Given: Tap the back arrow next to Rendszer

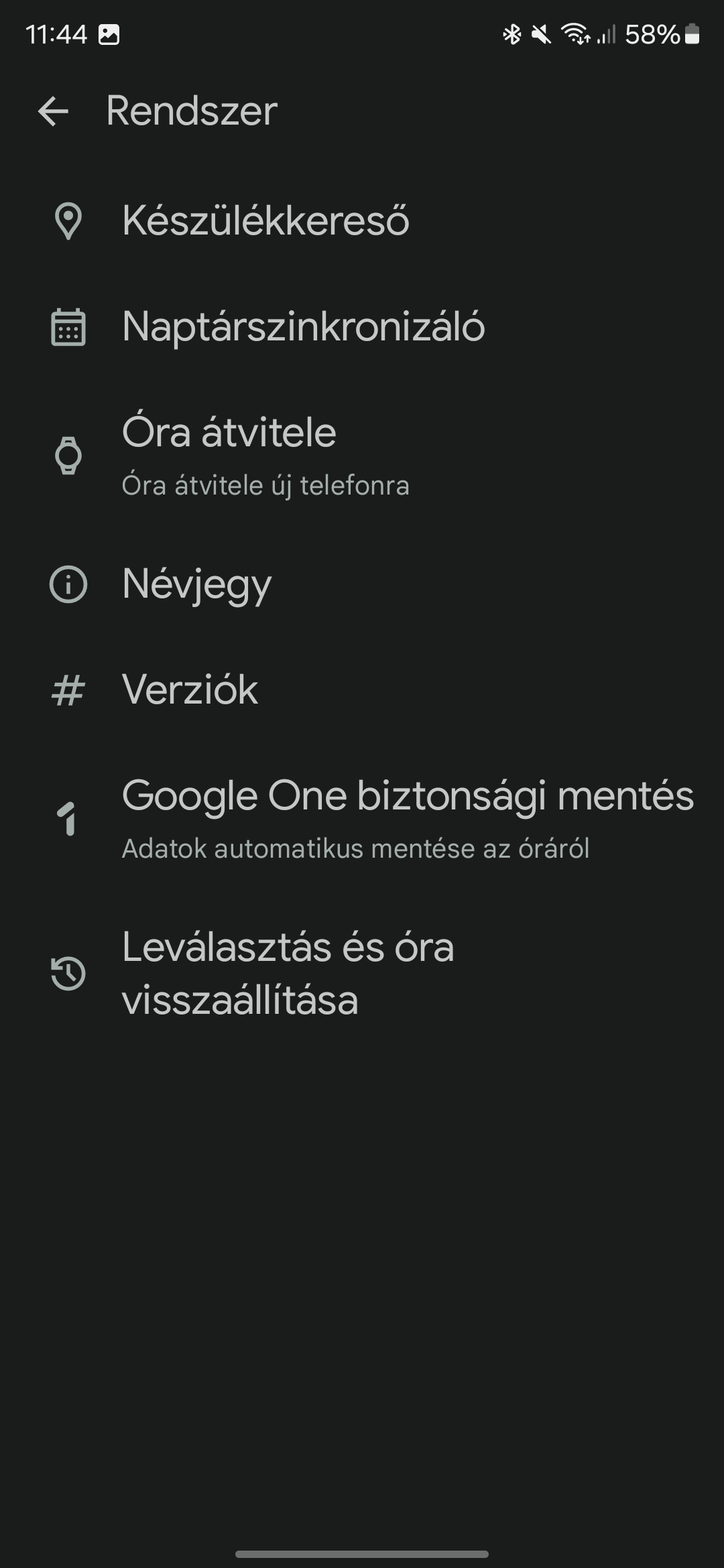Looking at the screenshot, I should pyautogui.click(x=54, y=111).
